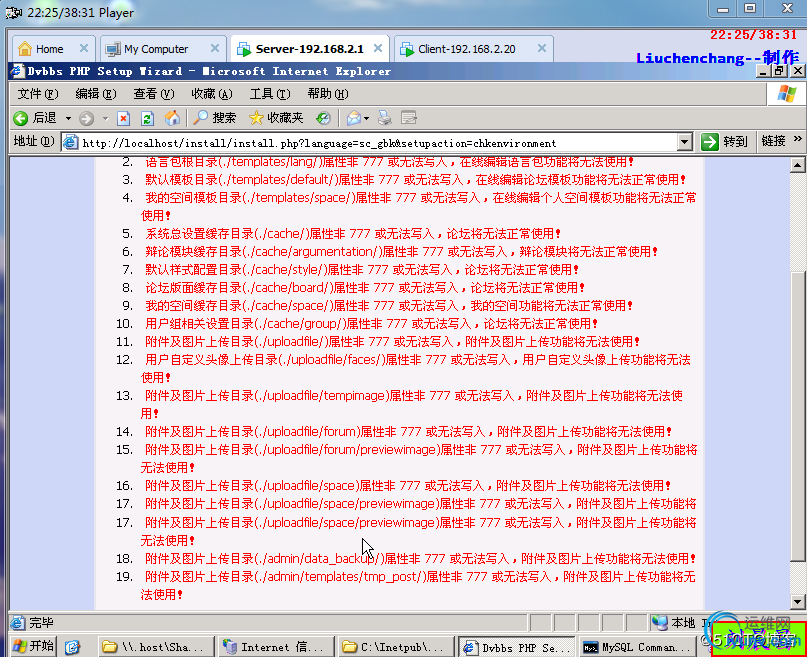Open the History clock icon
Image resolution: width=807 pixels, height=657 pixels.
[x=323, y=118]
